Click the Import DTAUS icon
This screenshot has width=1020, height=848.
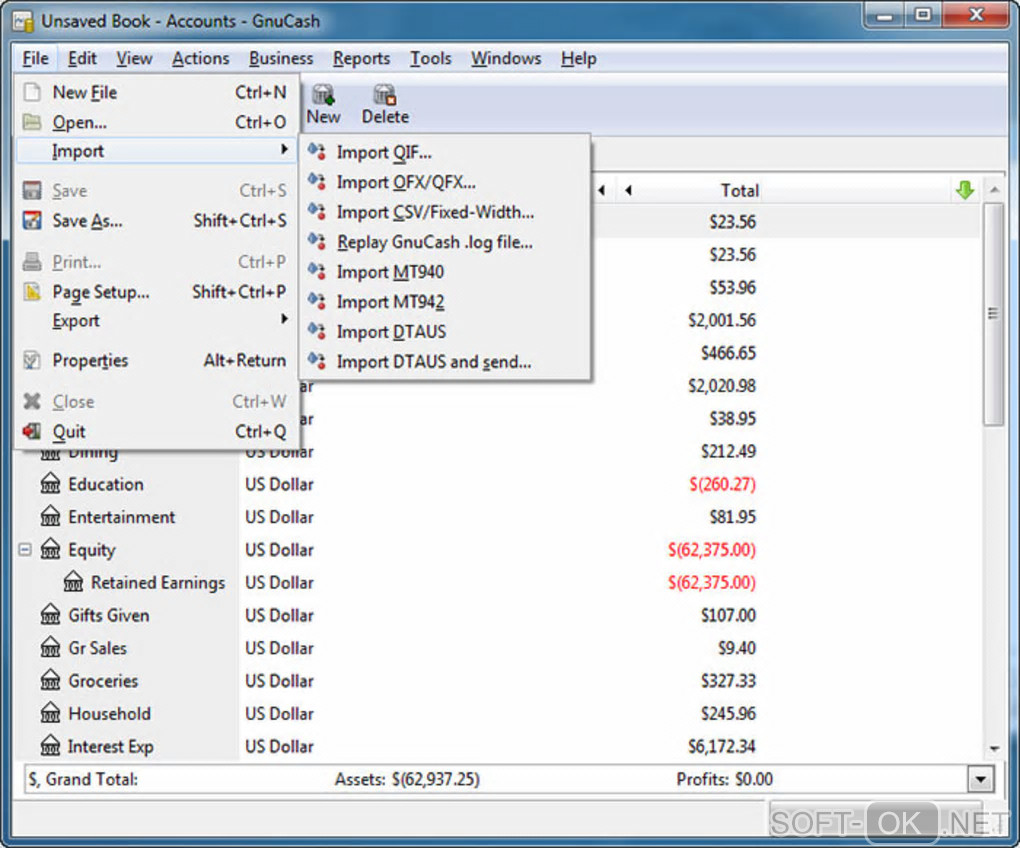point(317,331)
